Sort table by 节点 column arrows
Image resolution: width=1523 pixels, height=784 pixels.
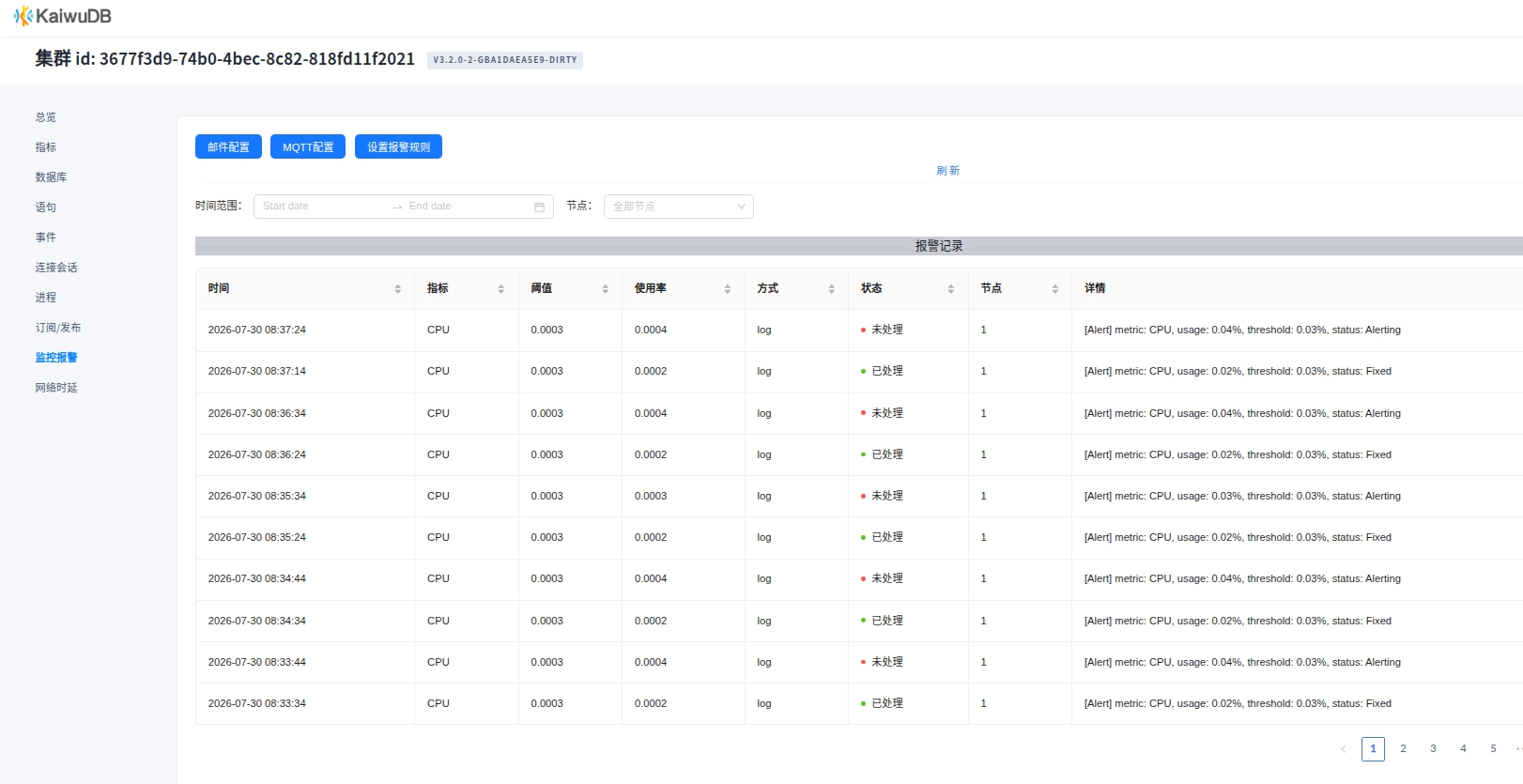click(x=1054, y=289)
